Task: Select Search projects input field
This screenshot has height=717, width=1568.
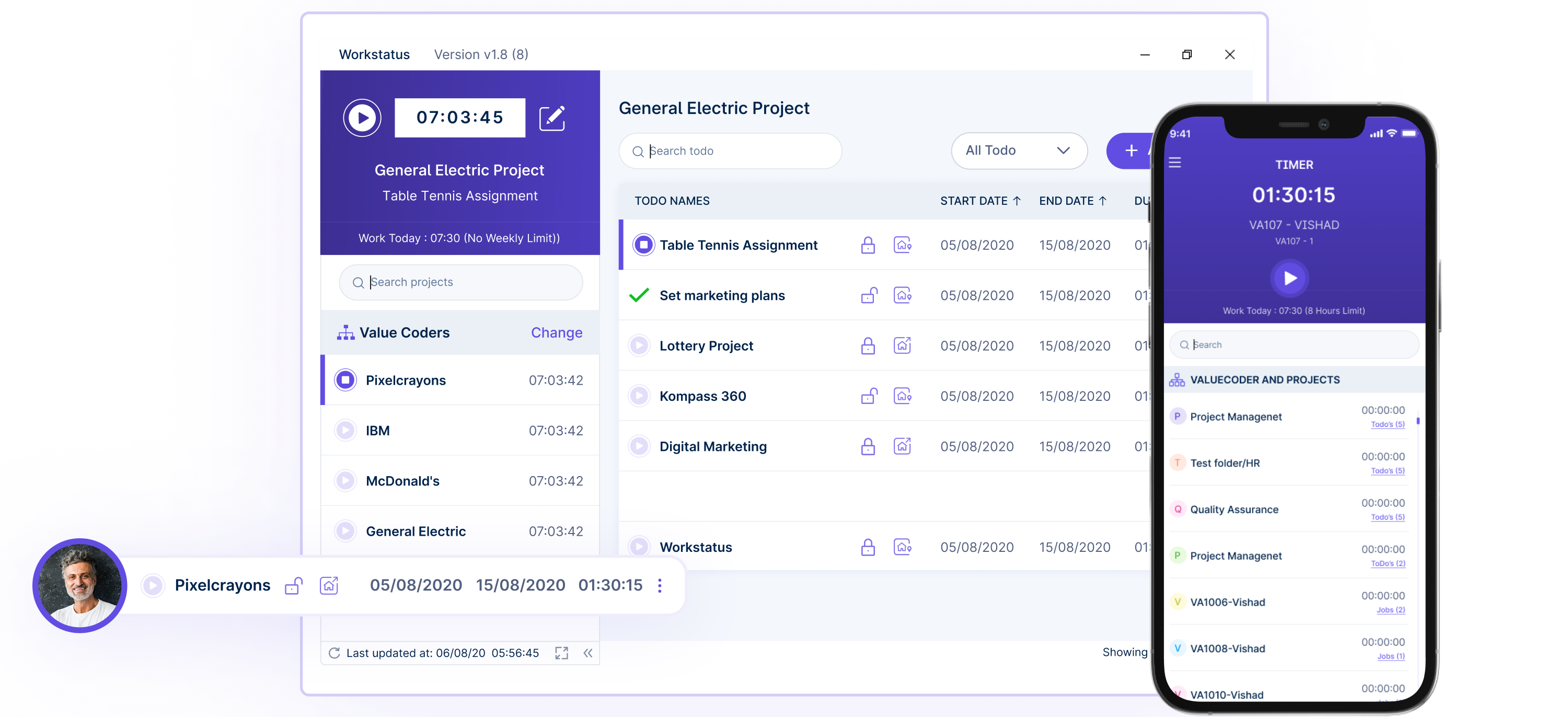Action: [x=459, y=282]
